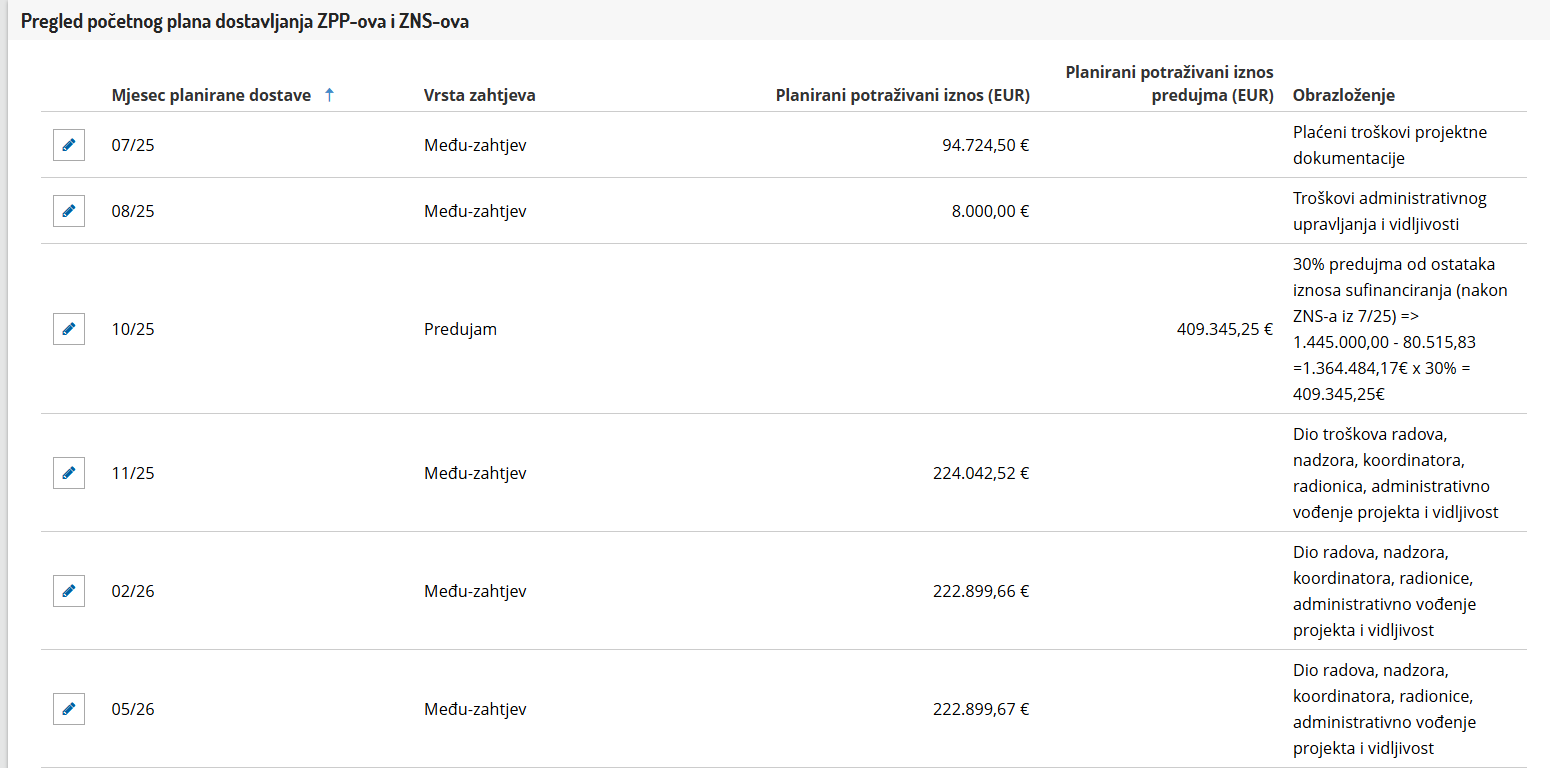The height and width of the screenshot is (768, 1550).
Task: Click pencil icon for the 08/25 row
Action: pos(69,211)
